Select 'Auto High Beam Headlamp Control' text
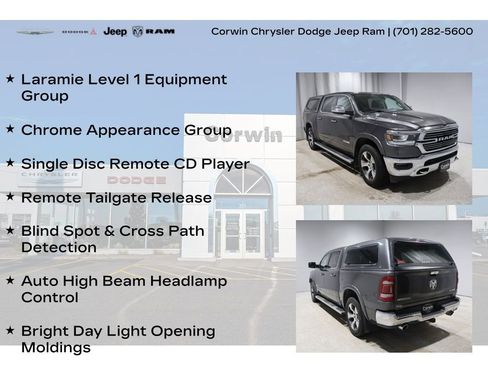 tap(124, 289)
